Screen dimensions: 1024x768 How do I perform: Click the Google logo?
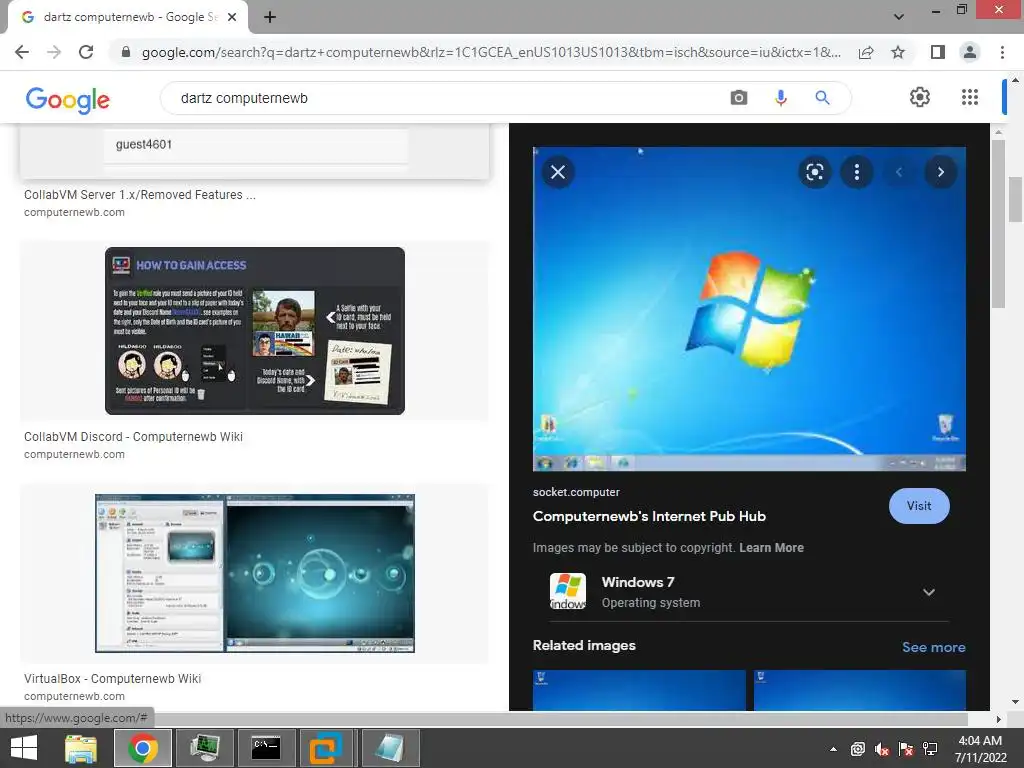[68, 100]
